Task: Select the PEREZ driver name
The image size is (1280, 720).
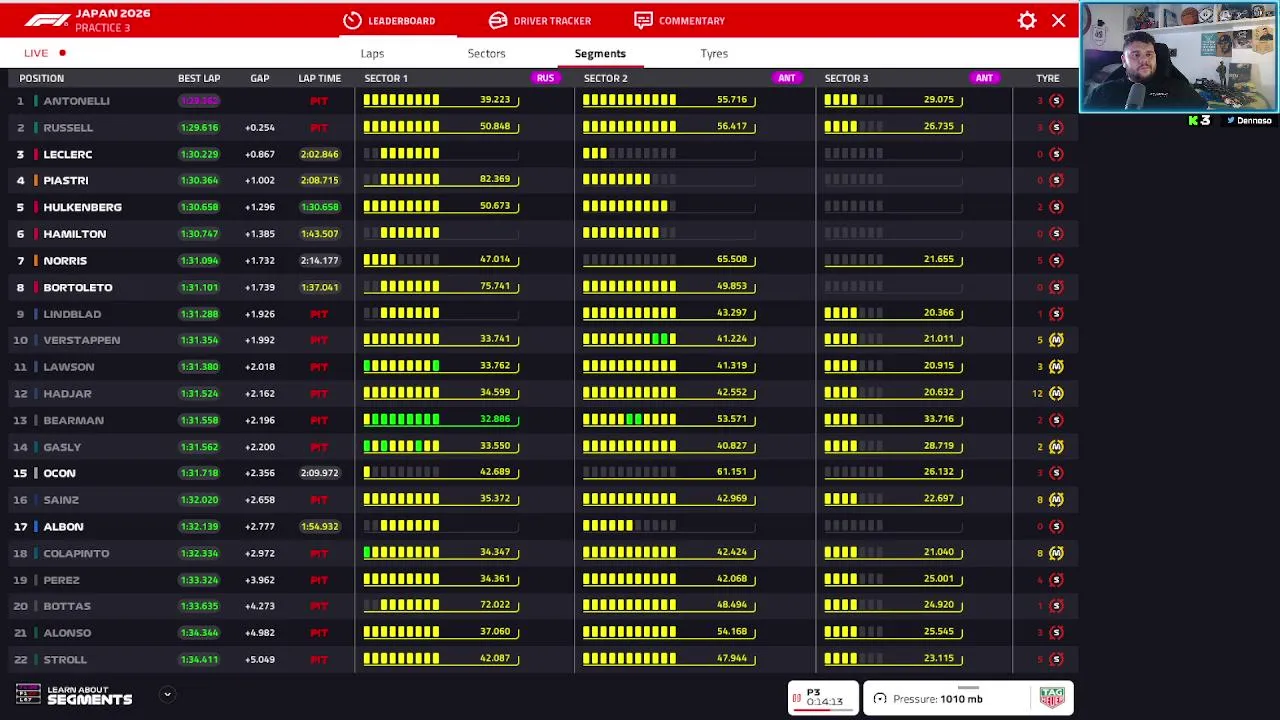Action: (61, 580)
